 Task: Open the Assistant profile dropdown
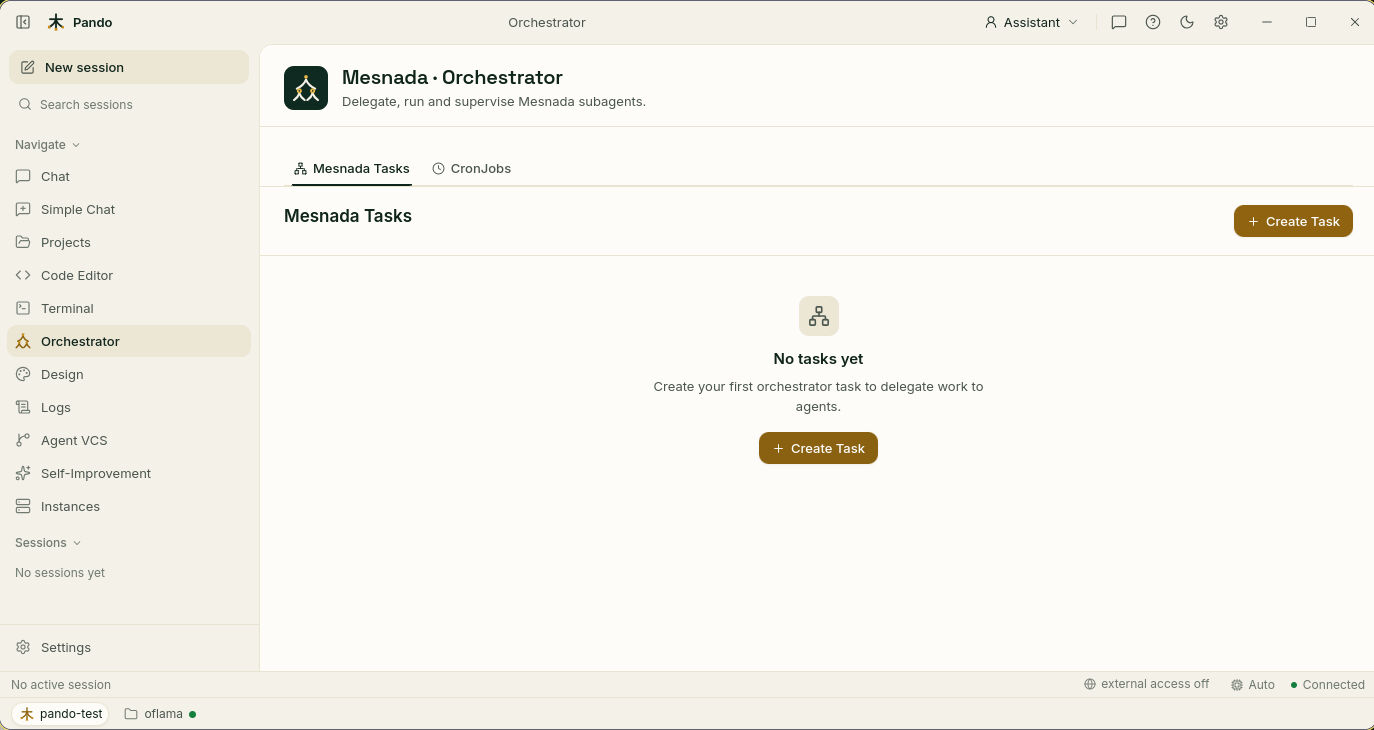[1031, 22]
